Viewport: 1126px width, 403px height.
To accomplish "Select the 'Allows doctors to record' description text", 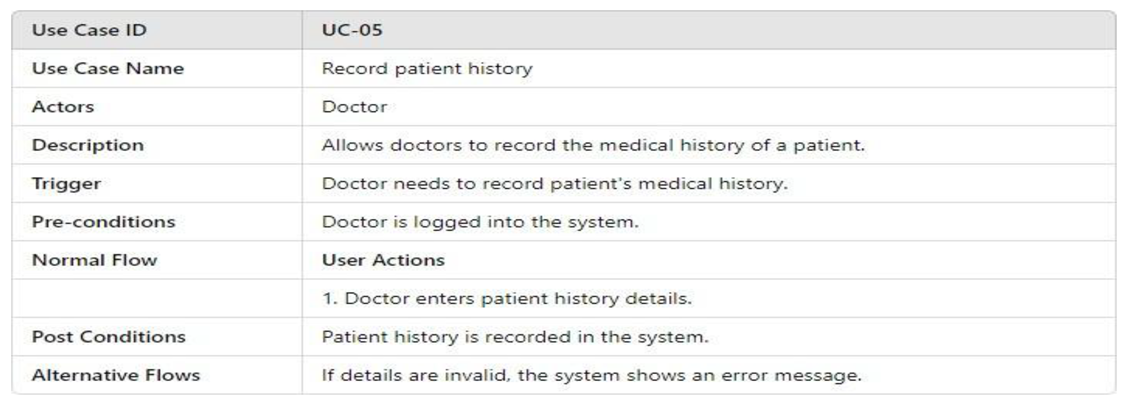I will point(592,146).
